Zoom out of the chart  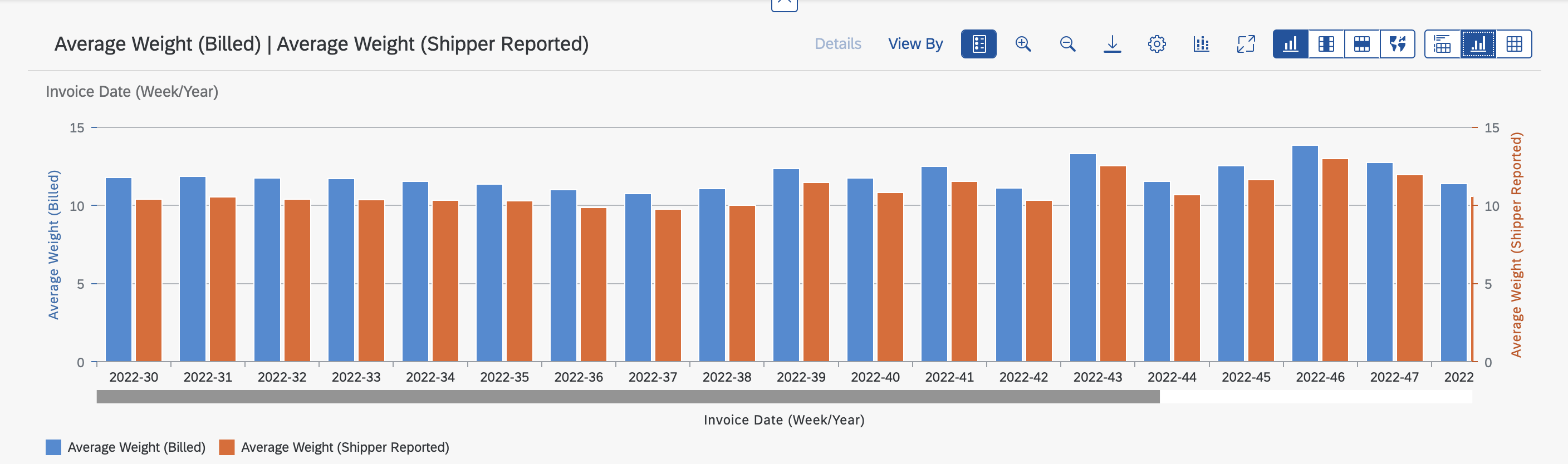point(1067,44)
